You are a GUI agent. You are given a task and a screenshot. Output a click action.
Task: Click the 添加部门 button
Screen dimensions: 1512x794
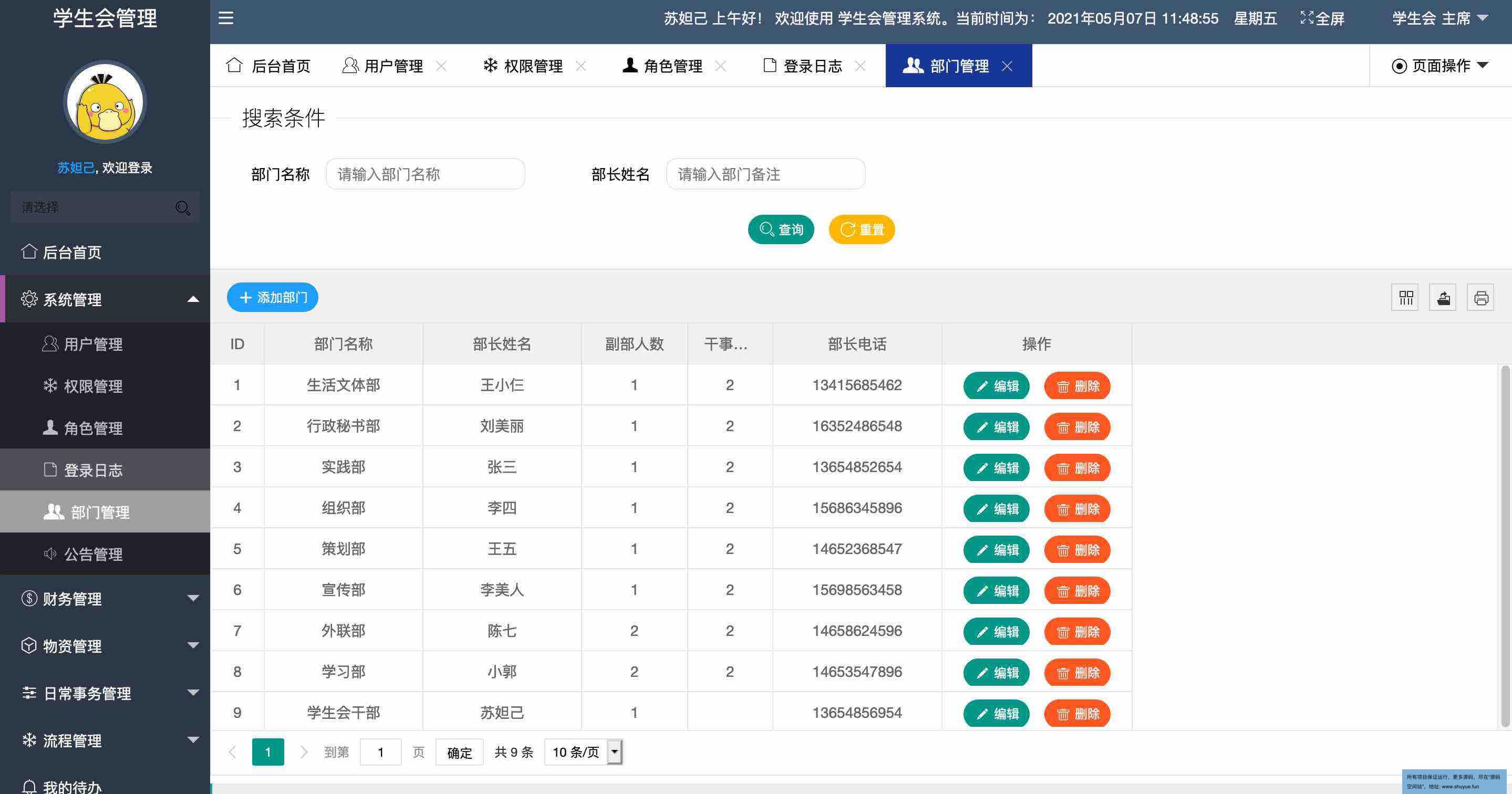coord(272,298)
